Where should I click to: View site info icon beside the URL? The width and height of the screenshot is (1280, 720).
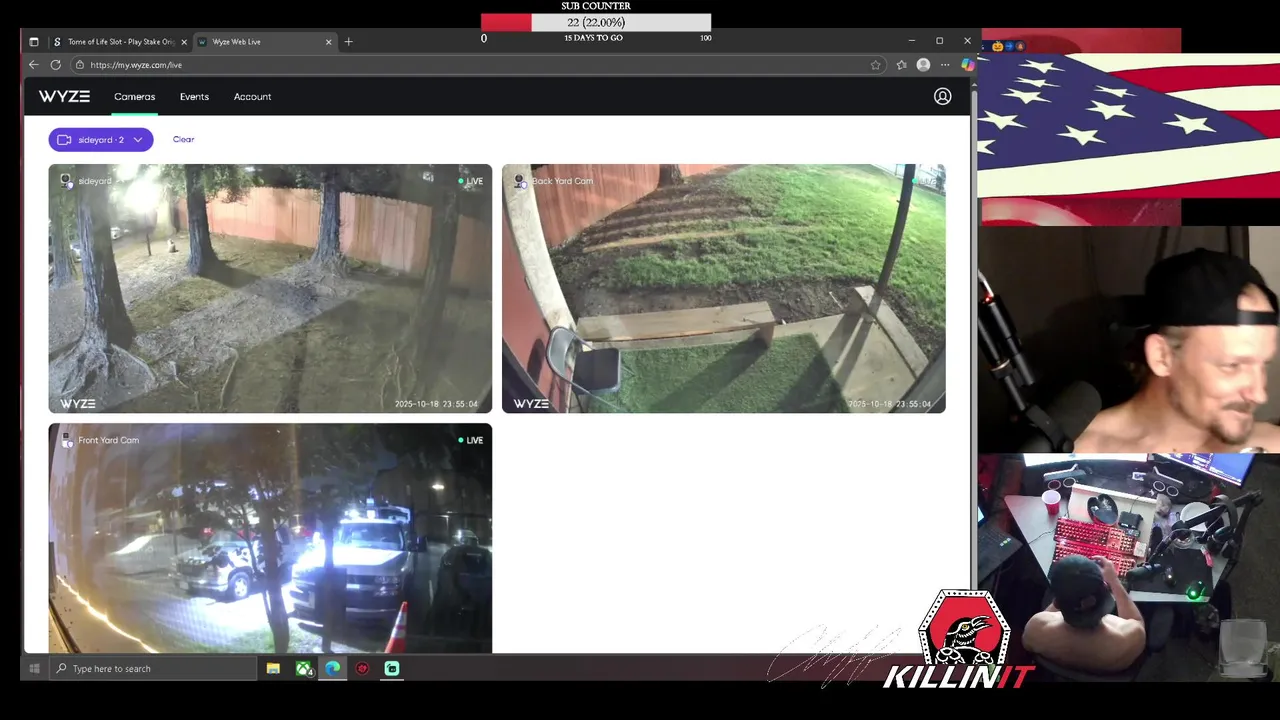(80, 65)
